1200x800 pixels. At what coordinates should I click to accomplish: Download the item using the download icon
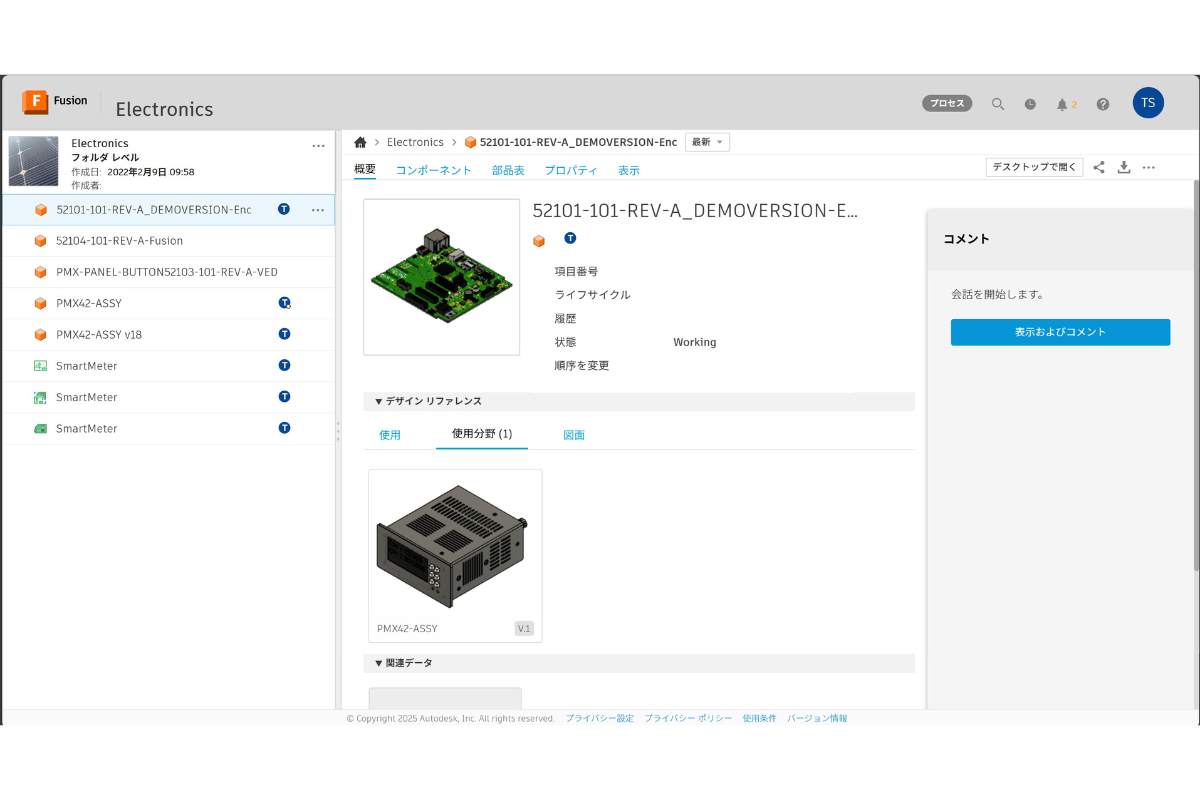pyautogui.click(x=1122, y=167)
